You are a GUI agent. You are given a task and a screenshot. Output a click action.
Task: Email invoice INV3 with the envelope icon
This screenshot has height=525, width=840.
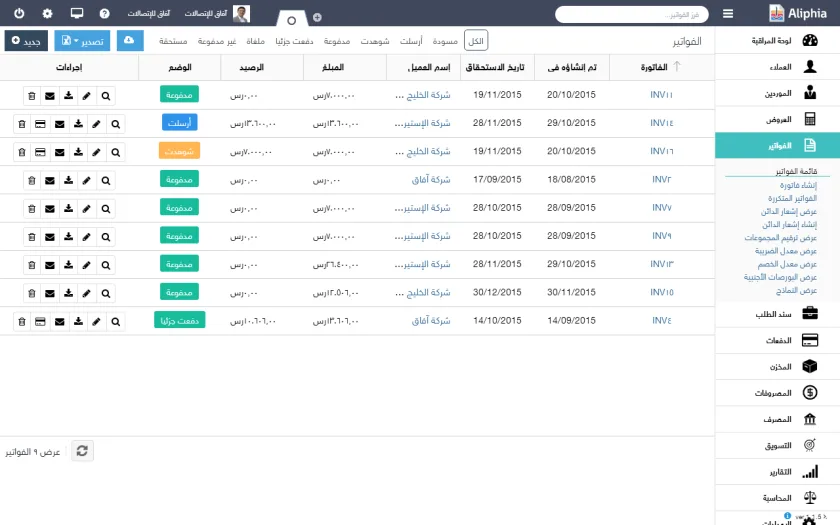[50, 181]
